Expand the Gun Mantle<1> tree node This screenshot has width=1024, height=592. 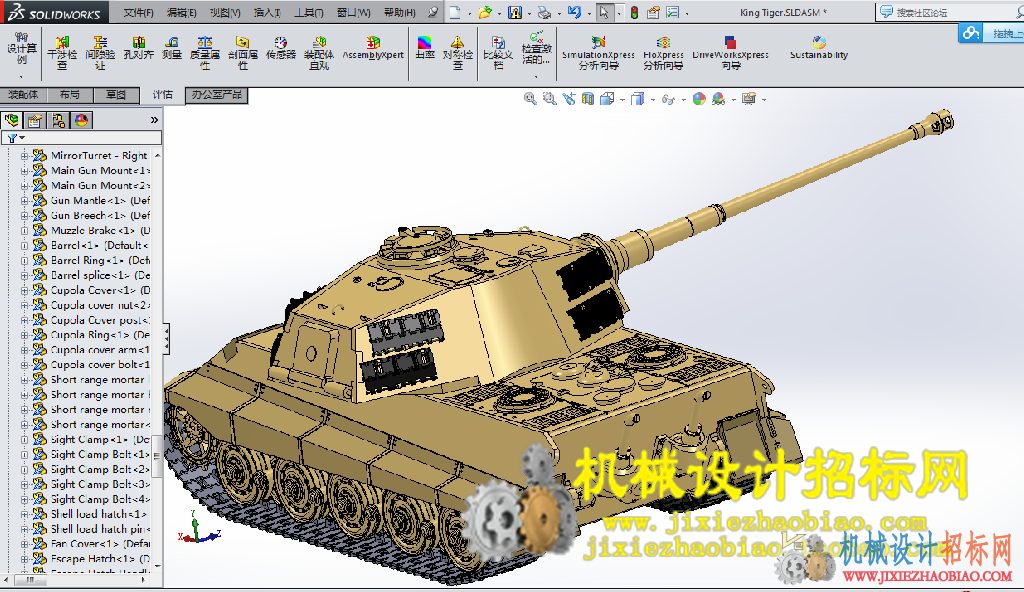click(x=24, y=201)
